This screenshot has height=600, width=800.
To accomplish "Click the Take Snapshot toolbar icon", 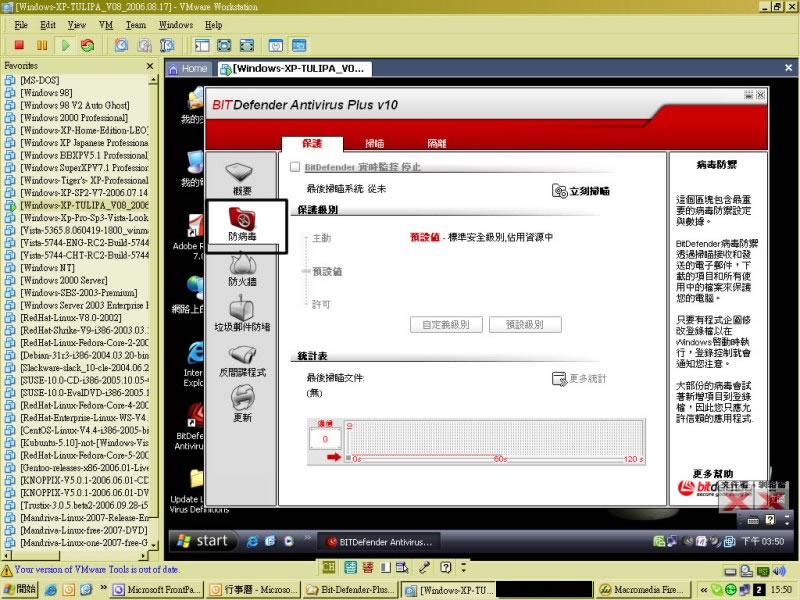I will click(x=121, y=45).
